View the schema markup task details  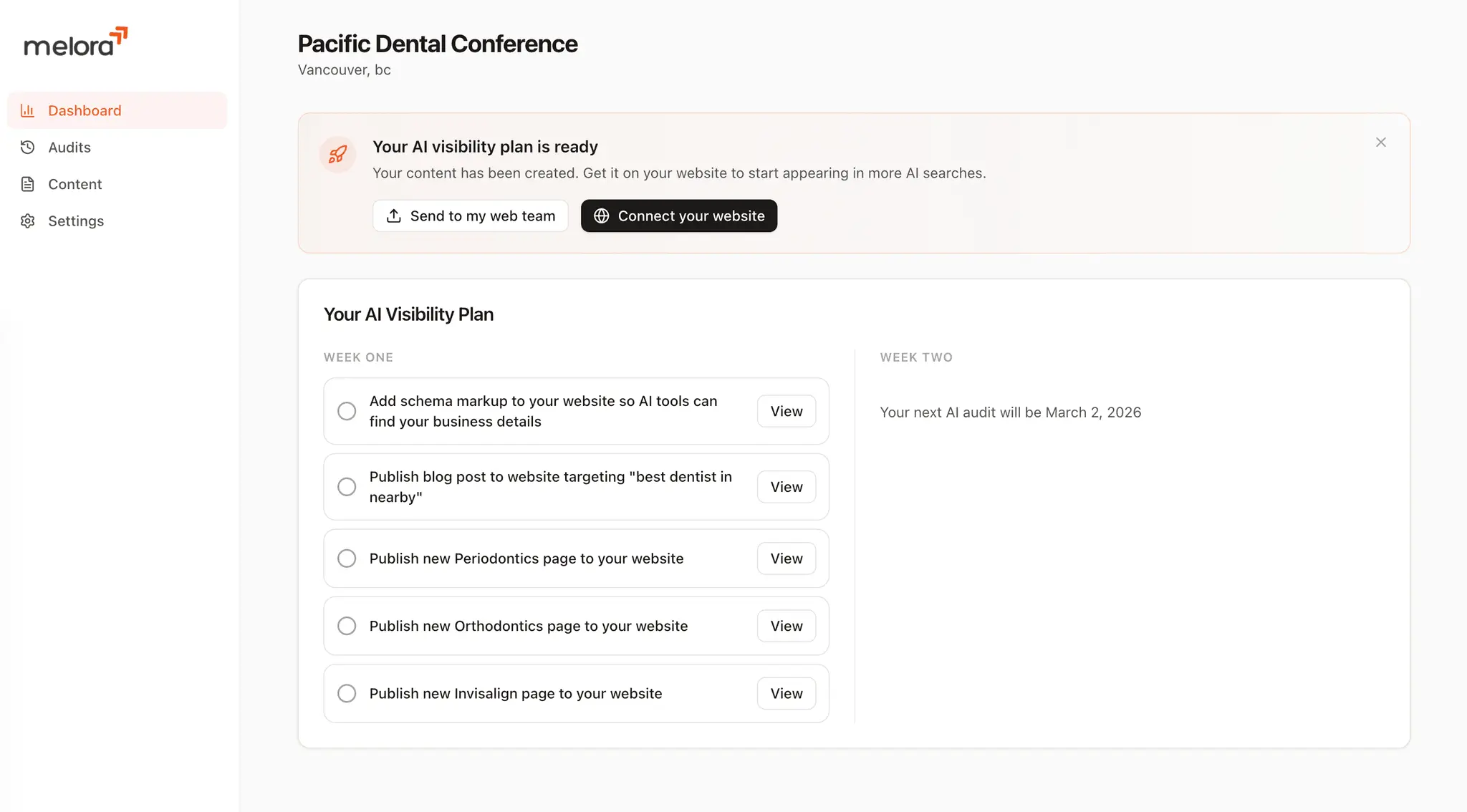tap(787, 411)
